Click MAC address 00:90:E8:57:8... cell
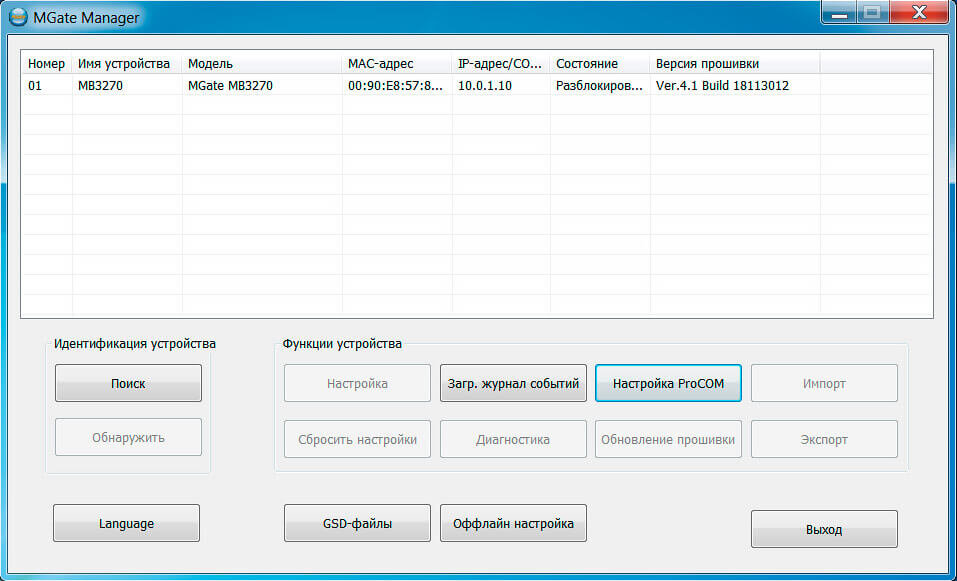This screenshot has width=957, height=581. 395,86
